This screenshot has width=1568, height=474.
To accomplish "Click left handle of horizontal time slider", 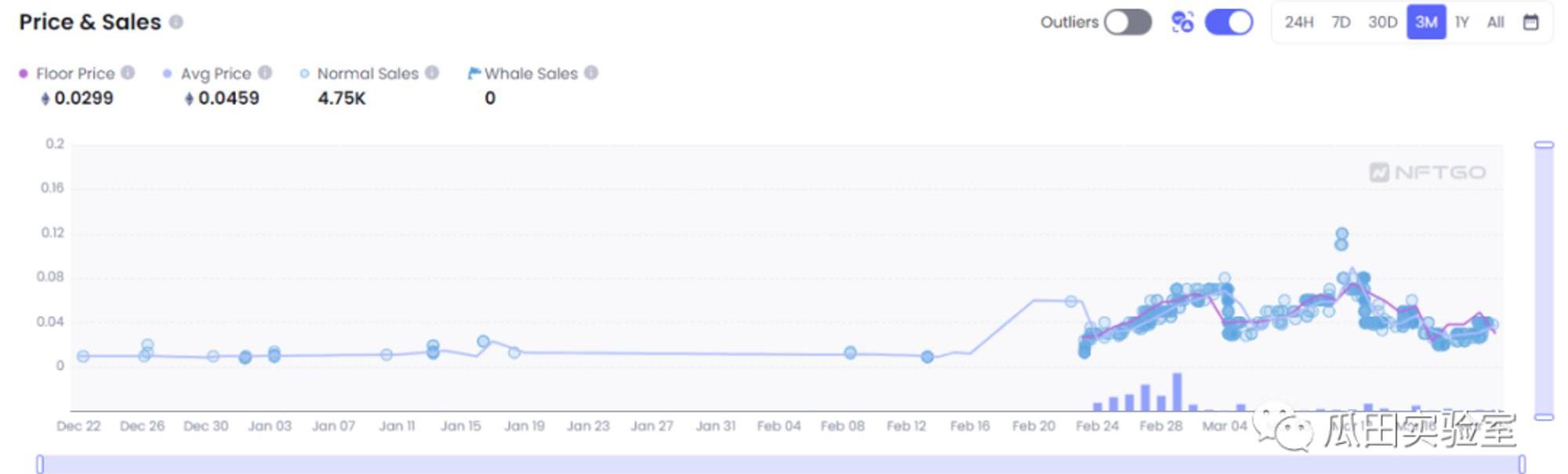I will coord(40,464).
